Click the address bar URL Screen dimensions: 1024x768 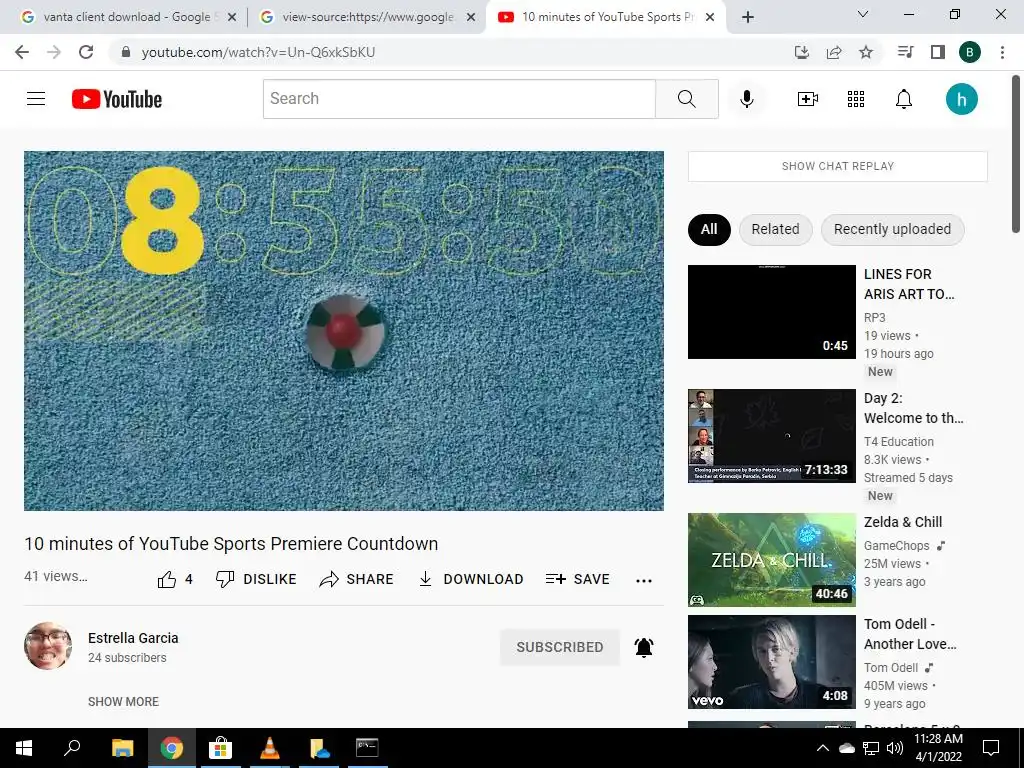pyautogui.click(x=259, y=52)
